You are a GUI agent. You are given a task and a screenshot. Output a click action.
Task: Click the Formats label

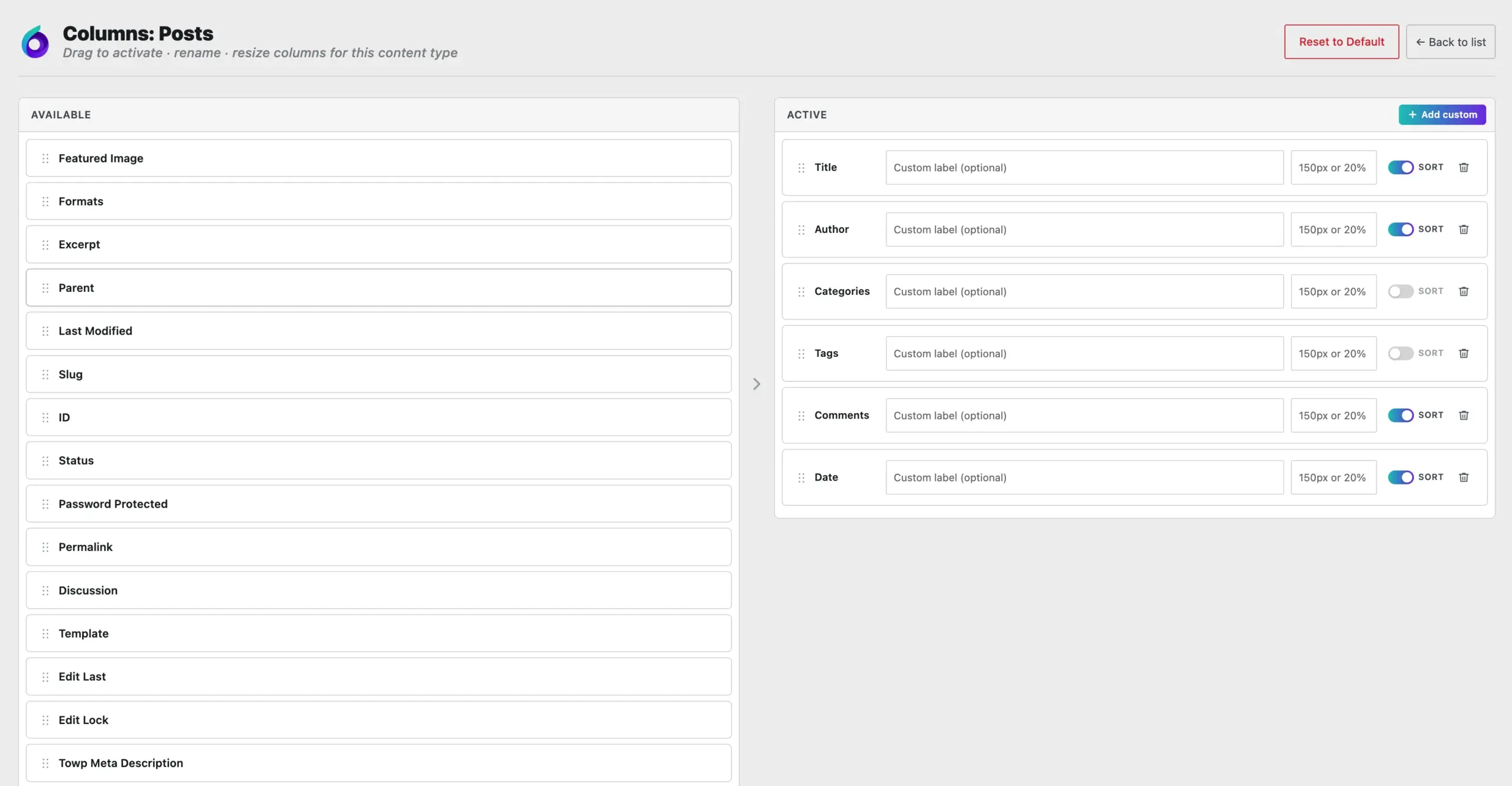coord(81,202)
